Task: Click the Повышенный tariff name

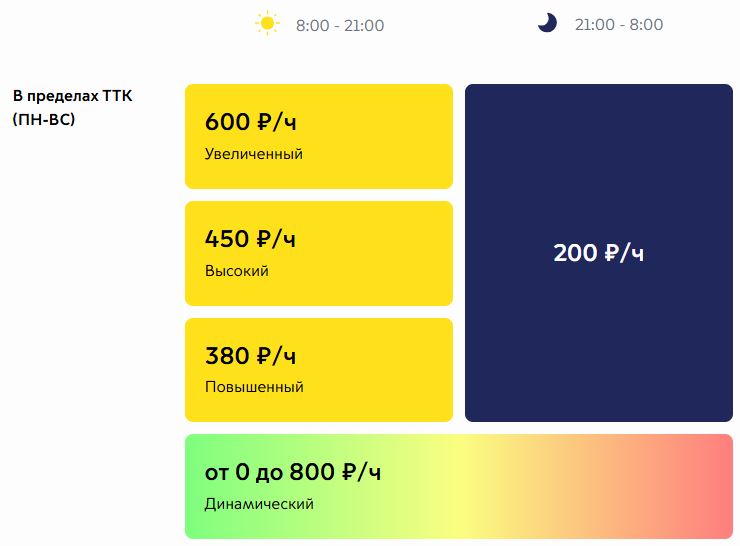Action: click(x=254, y=387)
